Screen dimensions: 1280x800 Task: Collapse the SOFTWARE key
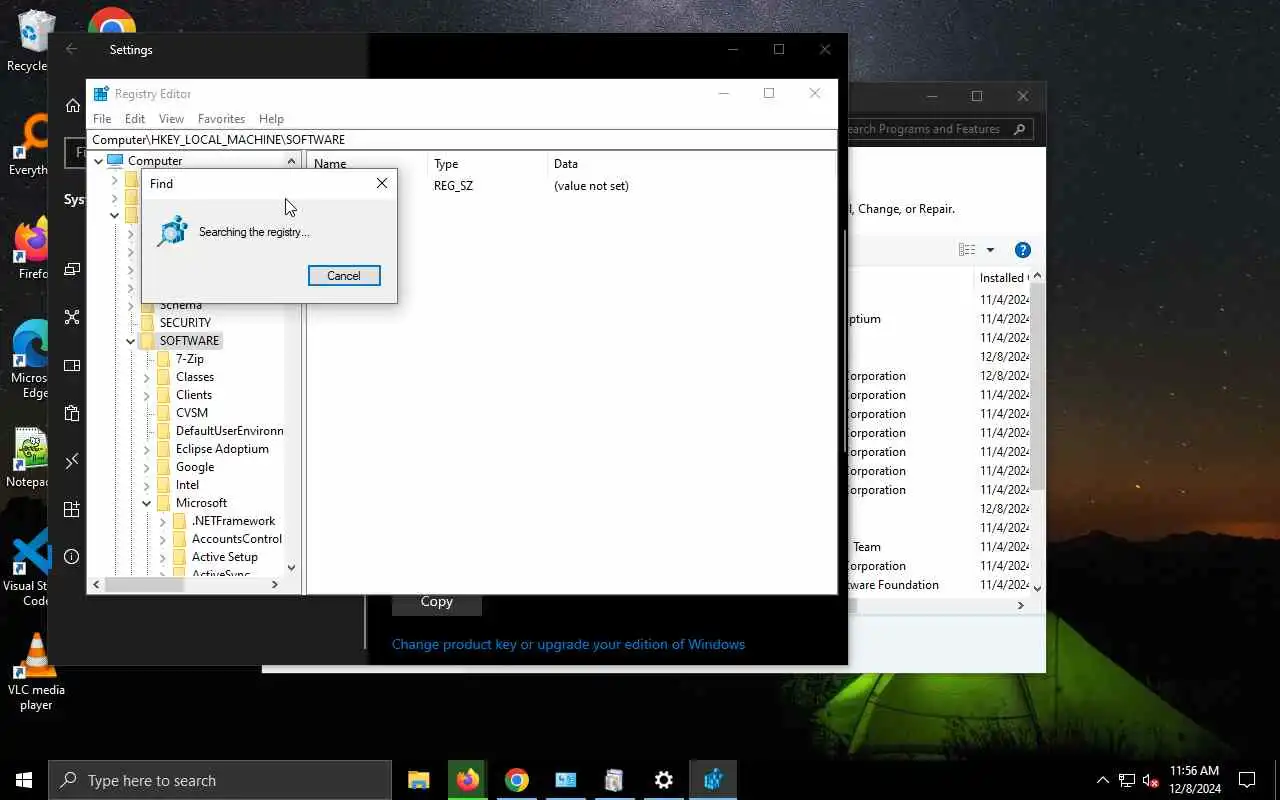coord(130,341)
